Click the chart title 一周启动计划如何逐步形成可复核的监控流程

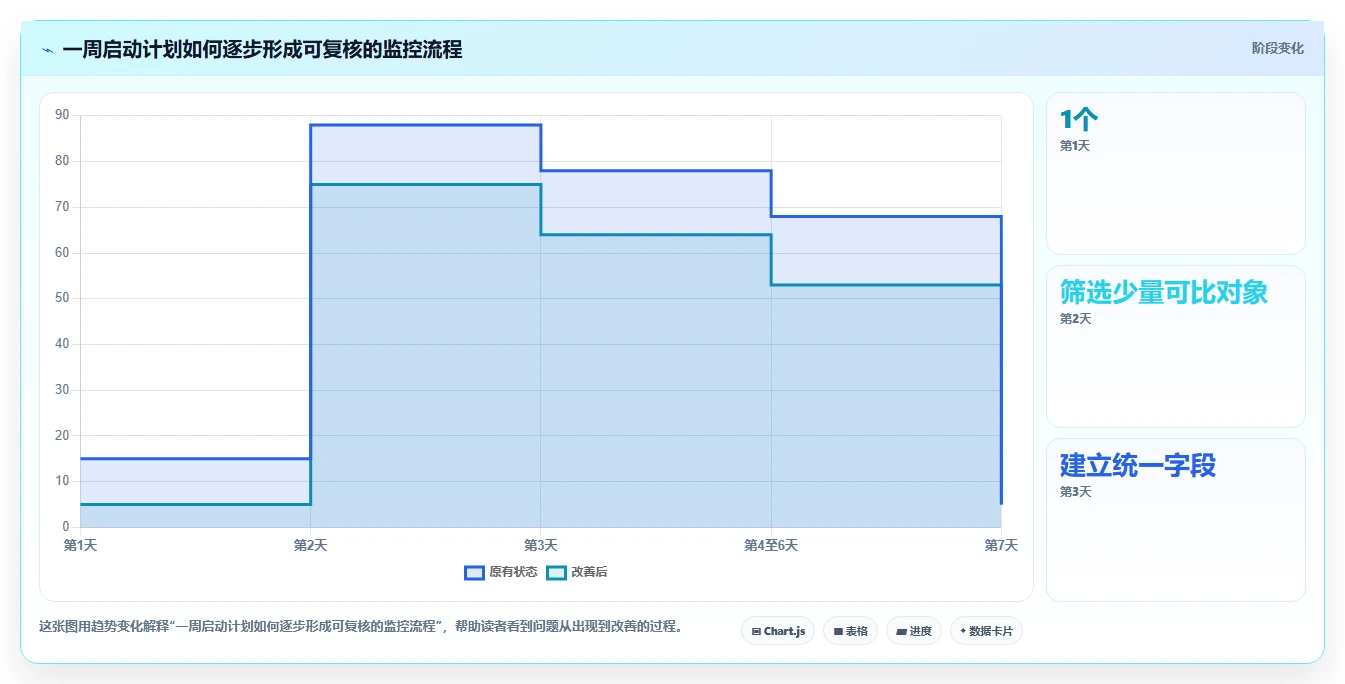tap(262, 50)
